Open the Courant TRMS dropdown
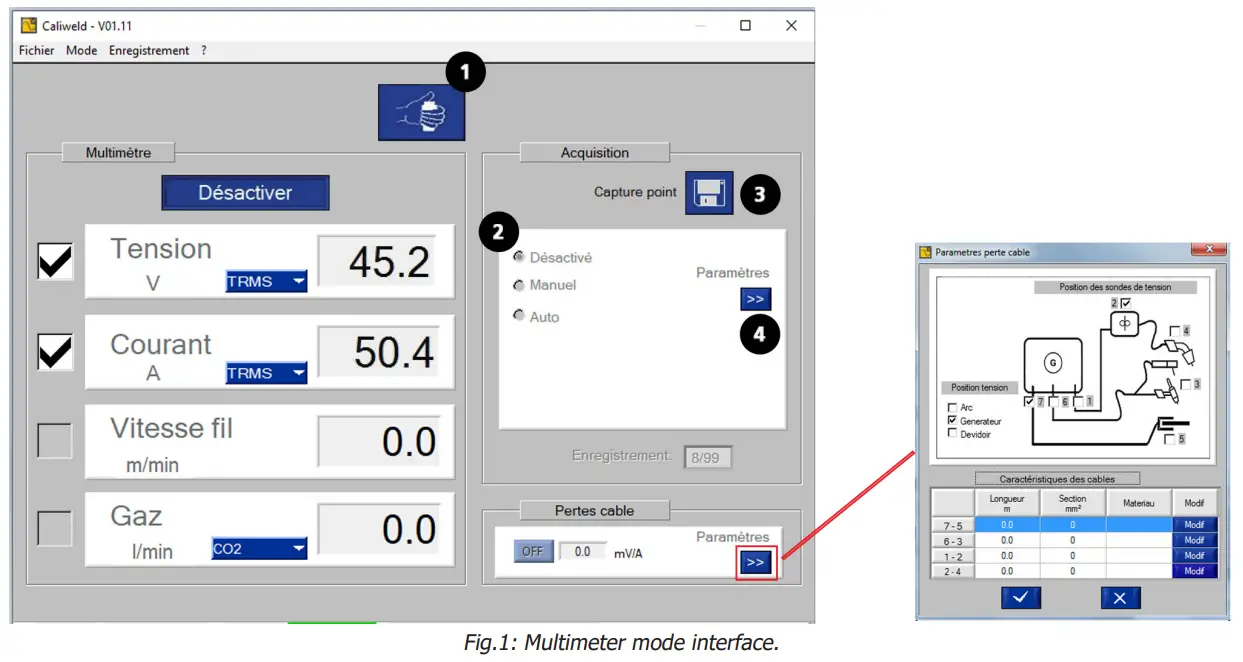 [265, 372]
